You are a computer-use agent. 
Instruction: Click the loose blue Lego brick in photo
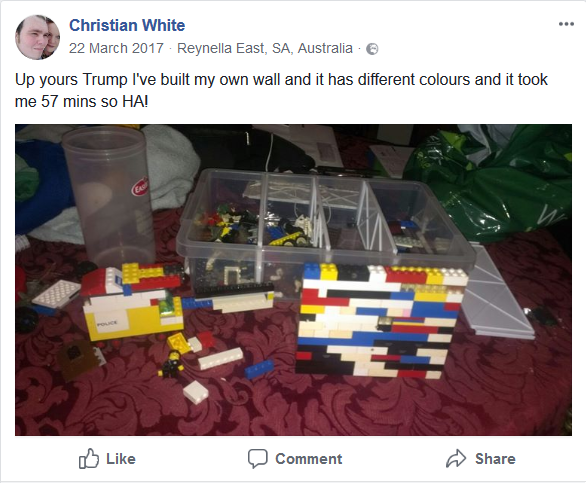pyautogui.click(x=259, y=369)
